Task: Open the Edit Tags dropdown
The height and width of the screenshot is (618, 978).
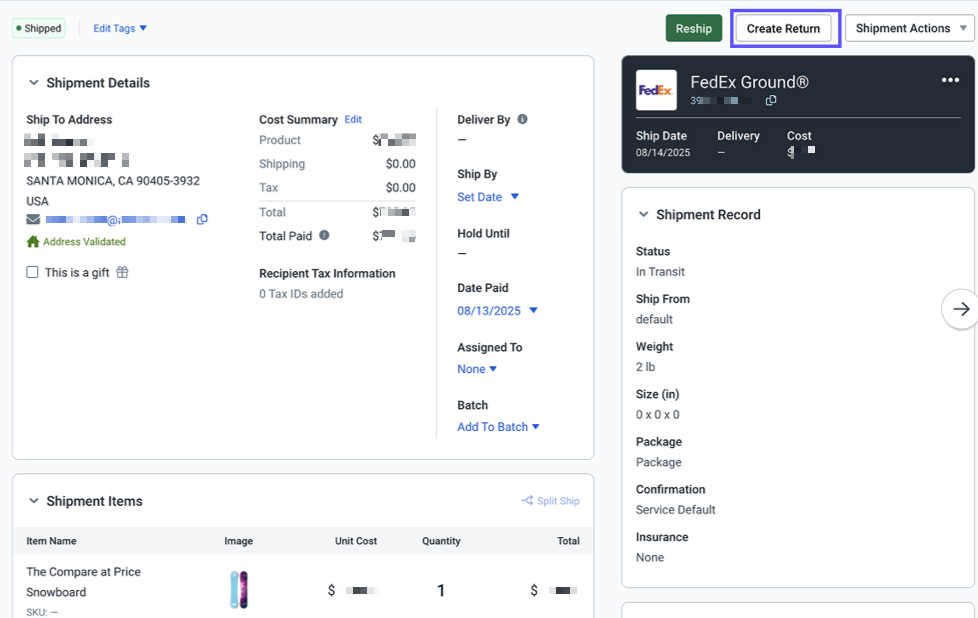Action: coord(120,28)
